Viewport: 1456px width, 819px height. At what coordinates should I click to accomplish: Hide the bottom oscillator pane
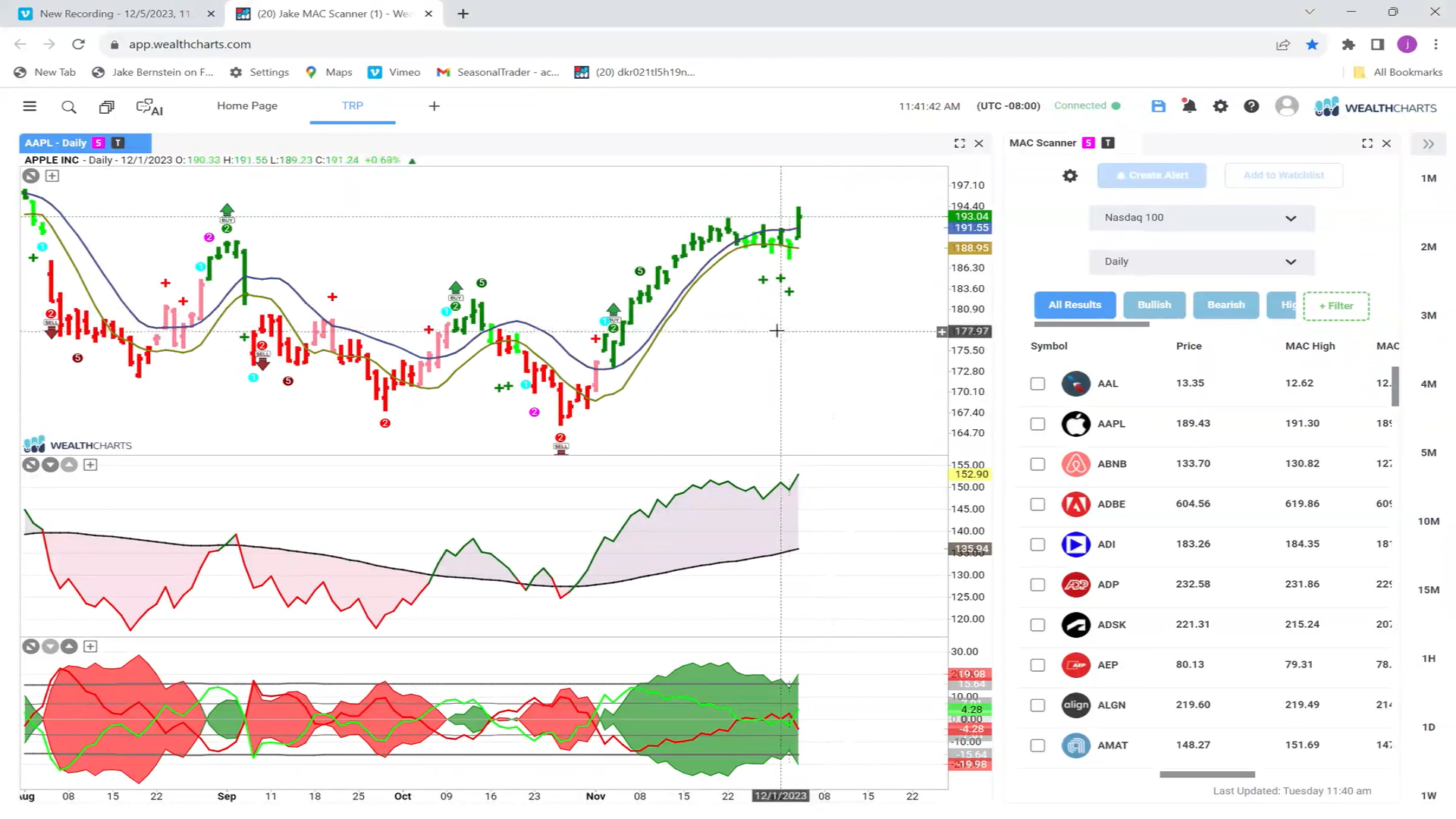(x=30, y=647)
